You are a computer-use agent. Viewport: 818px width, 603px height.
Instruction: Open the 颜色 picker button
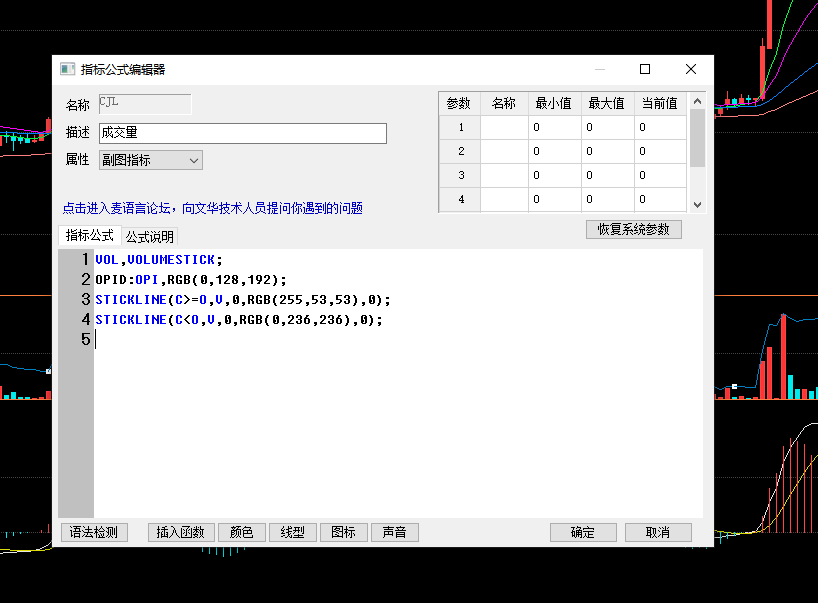[242, 532]
